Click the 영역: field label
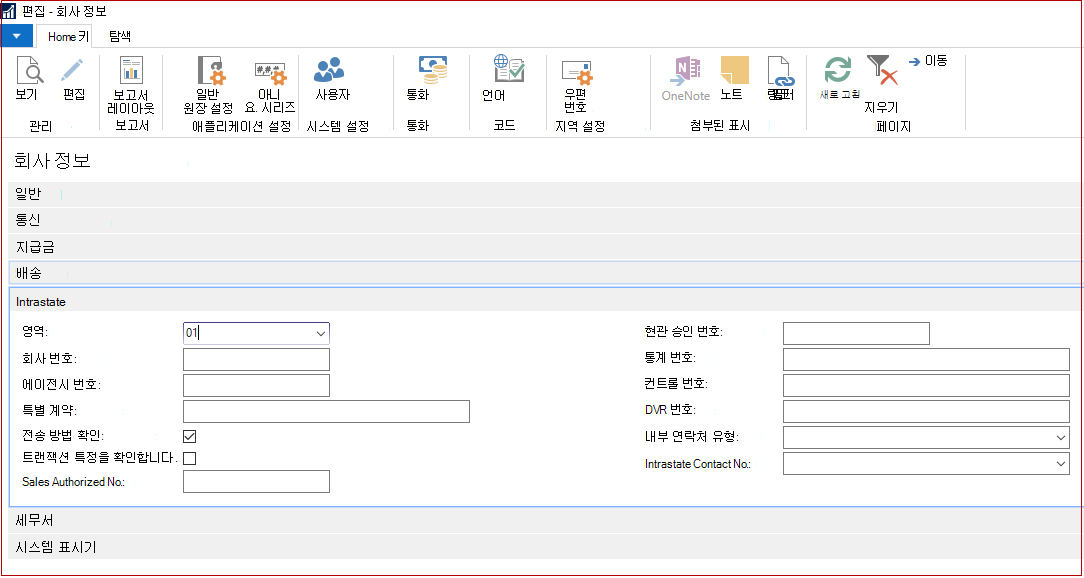Image resolution: width=1084 pixels, height=578 pixels. 35,332
